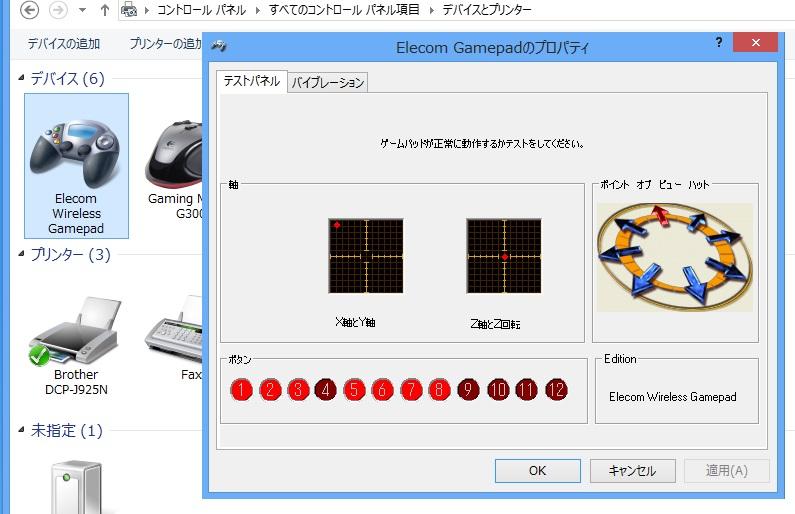Click button indicator 2

[x=270, y=390]
